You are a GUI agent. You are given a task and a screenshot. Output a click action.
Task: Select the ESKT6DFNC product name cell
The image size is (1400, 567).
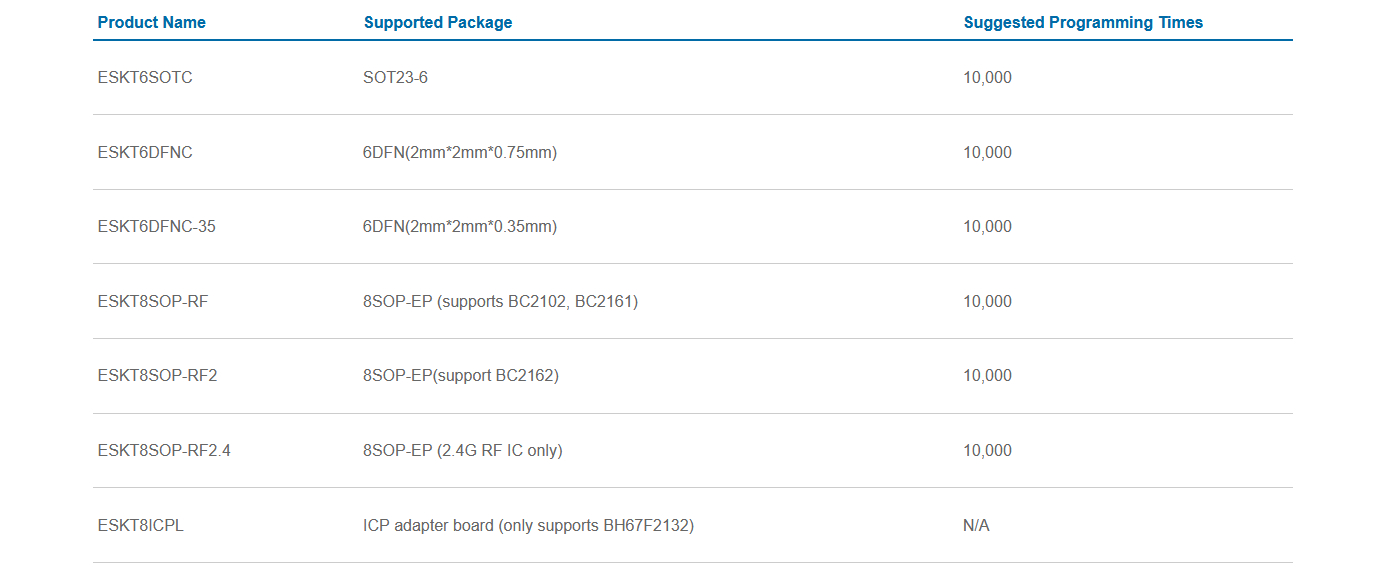tap(145, 152)
